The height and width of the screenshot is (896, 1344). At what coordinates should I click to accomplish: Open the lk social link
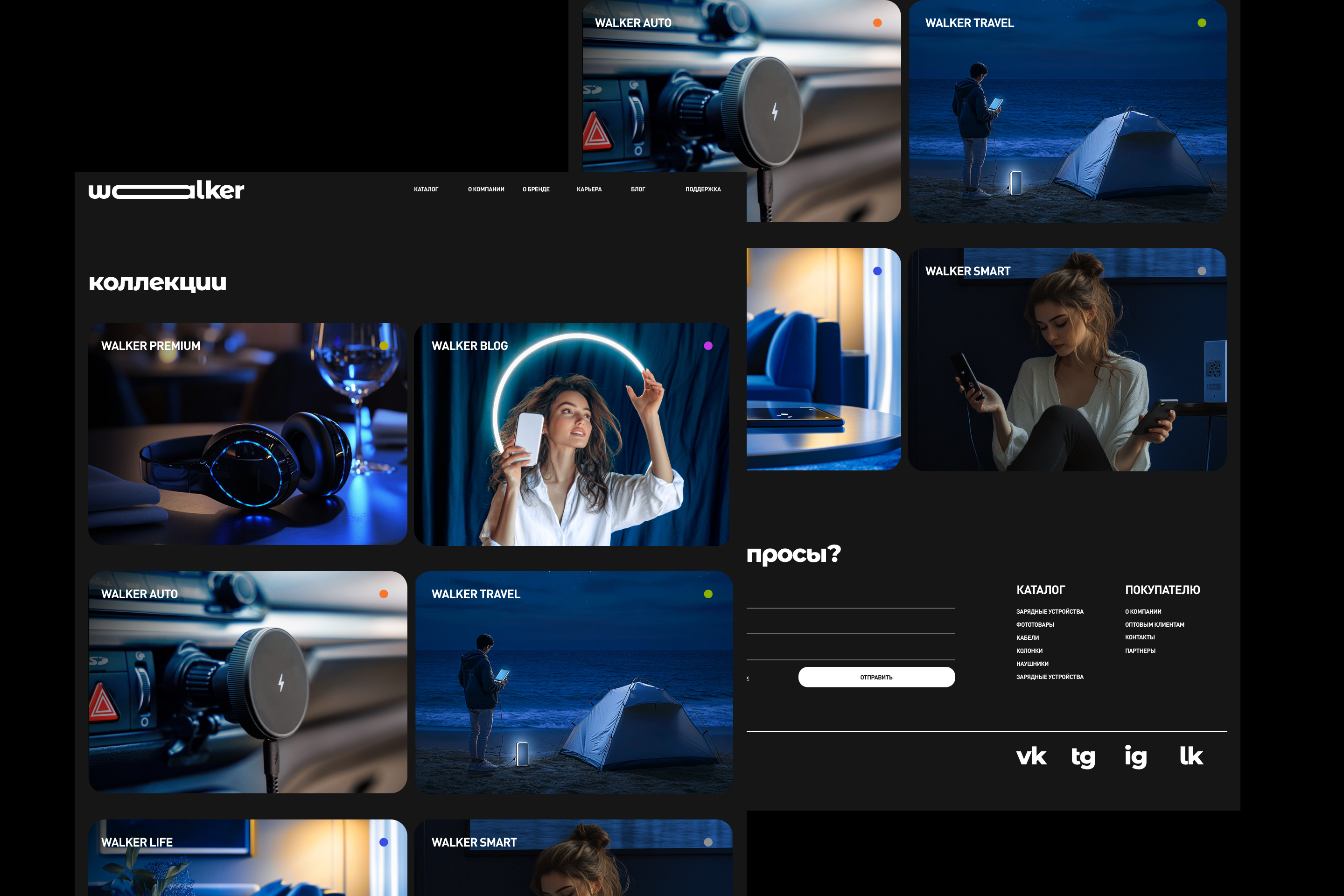tap(1191, 756)
